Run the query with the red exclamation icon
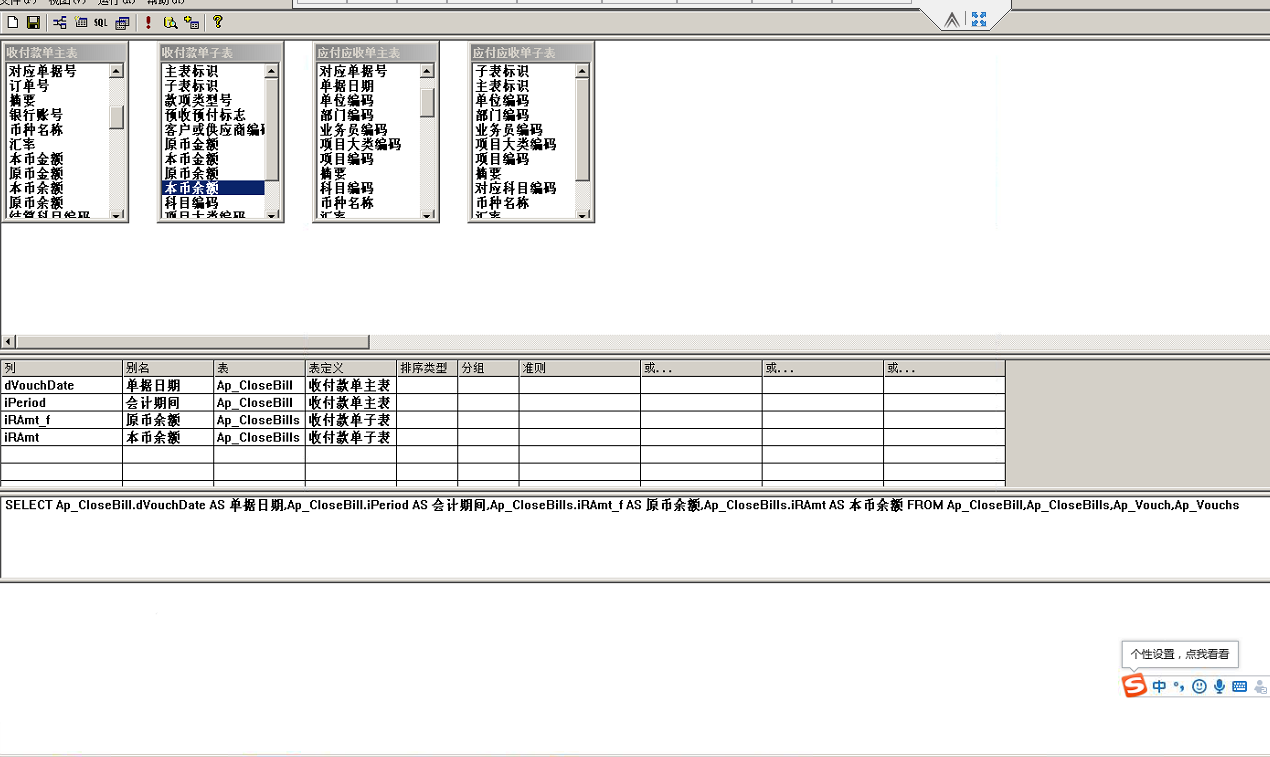Image resolution: width=1270 pixels, height=757 pixels. (149, 22)
